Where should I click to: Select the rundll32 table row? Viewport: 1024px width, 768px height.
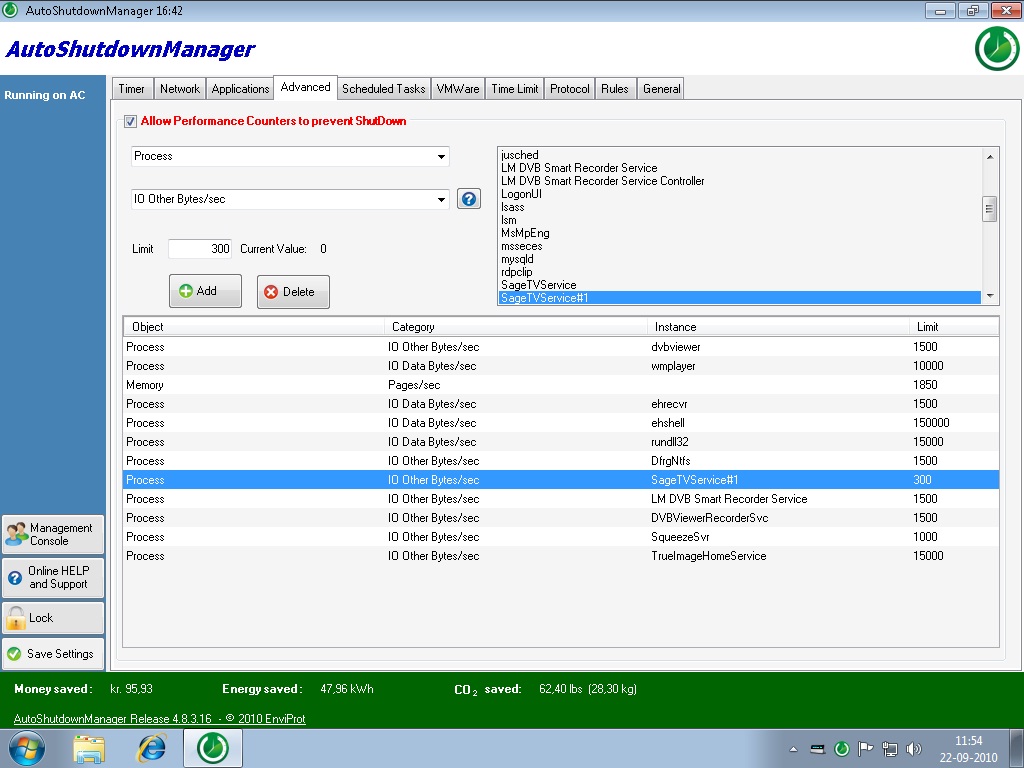[x=561, y=441]
